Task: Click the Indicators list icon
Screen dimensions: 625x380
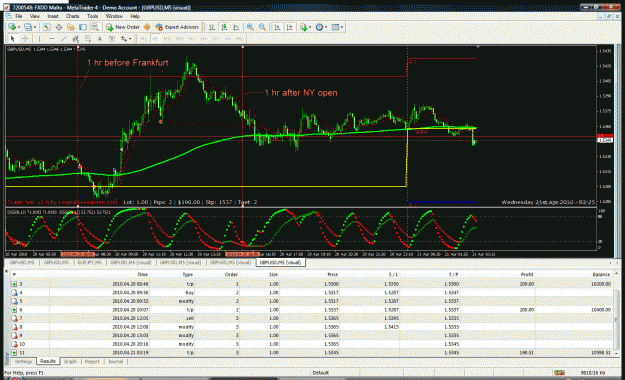Action: (x=304, y=27)
